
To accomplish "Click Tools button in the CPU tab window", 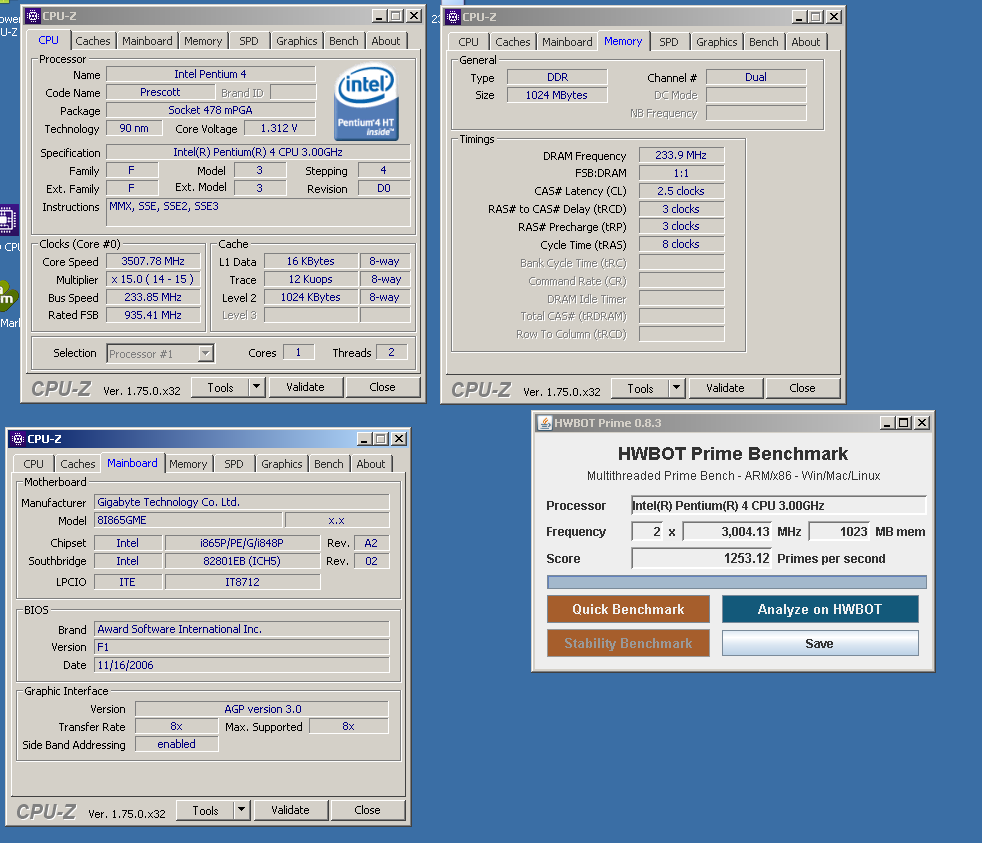I will coord(220,388).
